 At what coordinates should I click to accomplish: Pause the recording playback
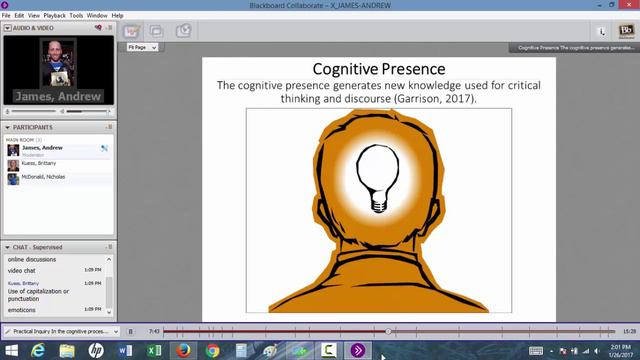pos(131,331)
